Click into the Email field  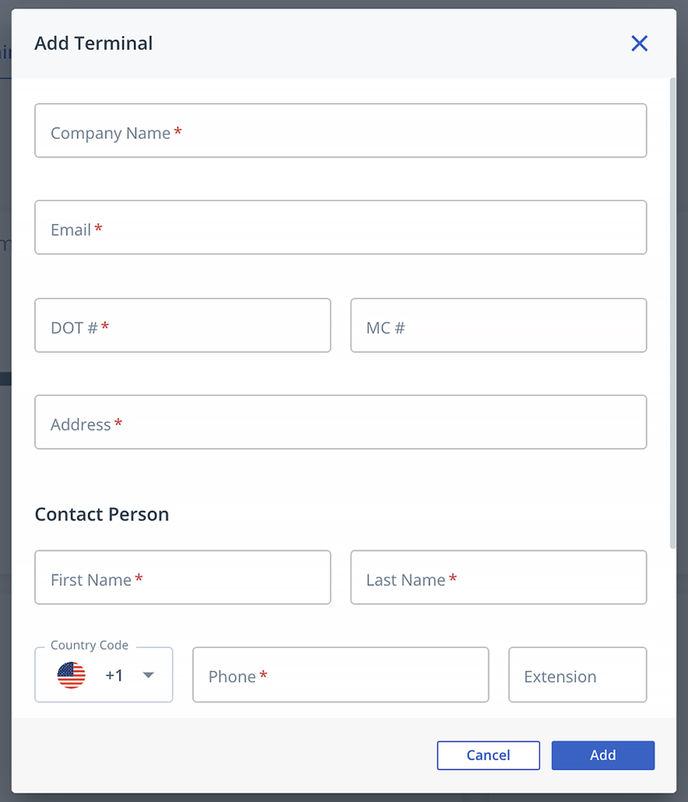click(x=341, y=227)
